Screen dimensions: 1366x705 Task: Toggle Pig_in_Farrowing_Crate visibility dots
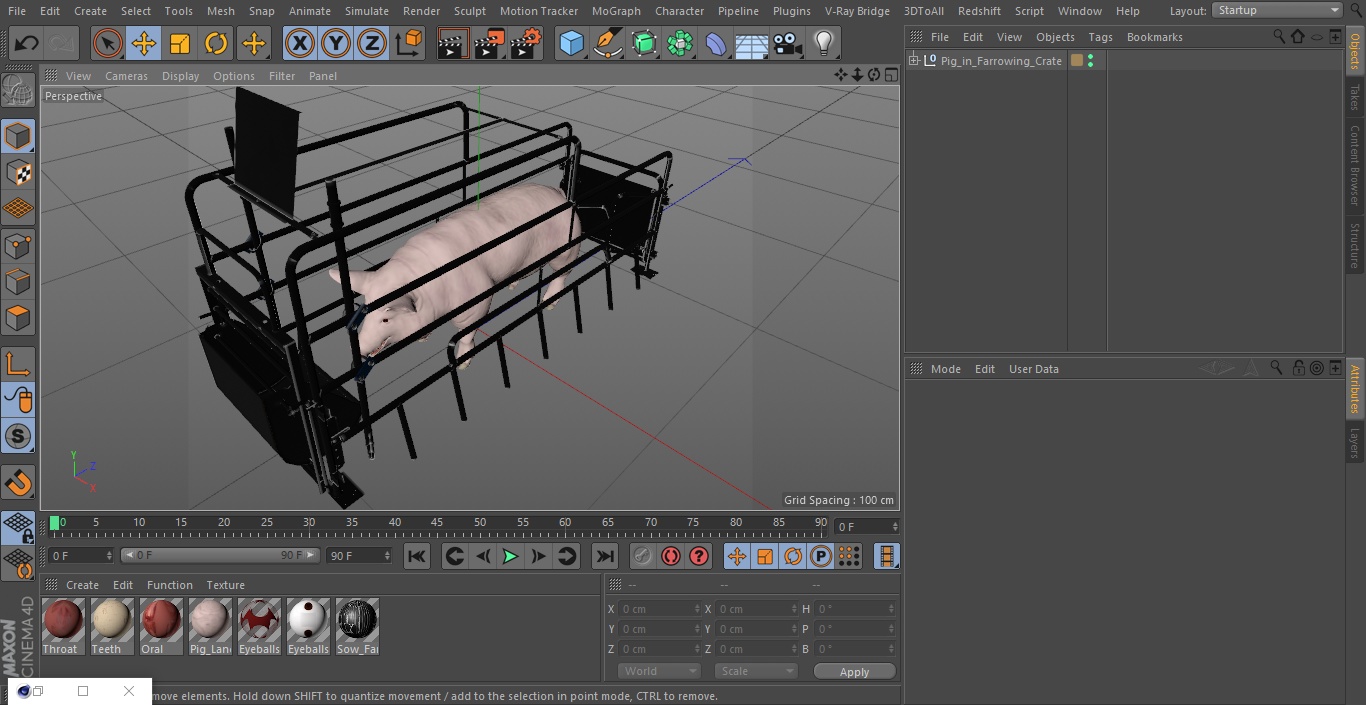(x=1090, y=61)
